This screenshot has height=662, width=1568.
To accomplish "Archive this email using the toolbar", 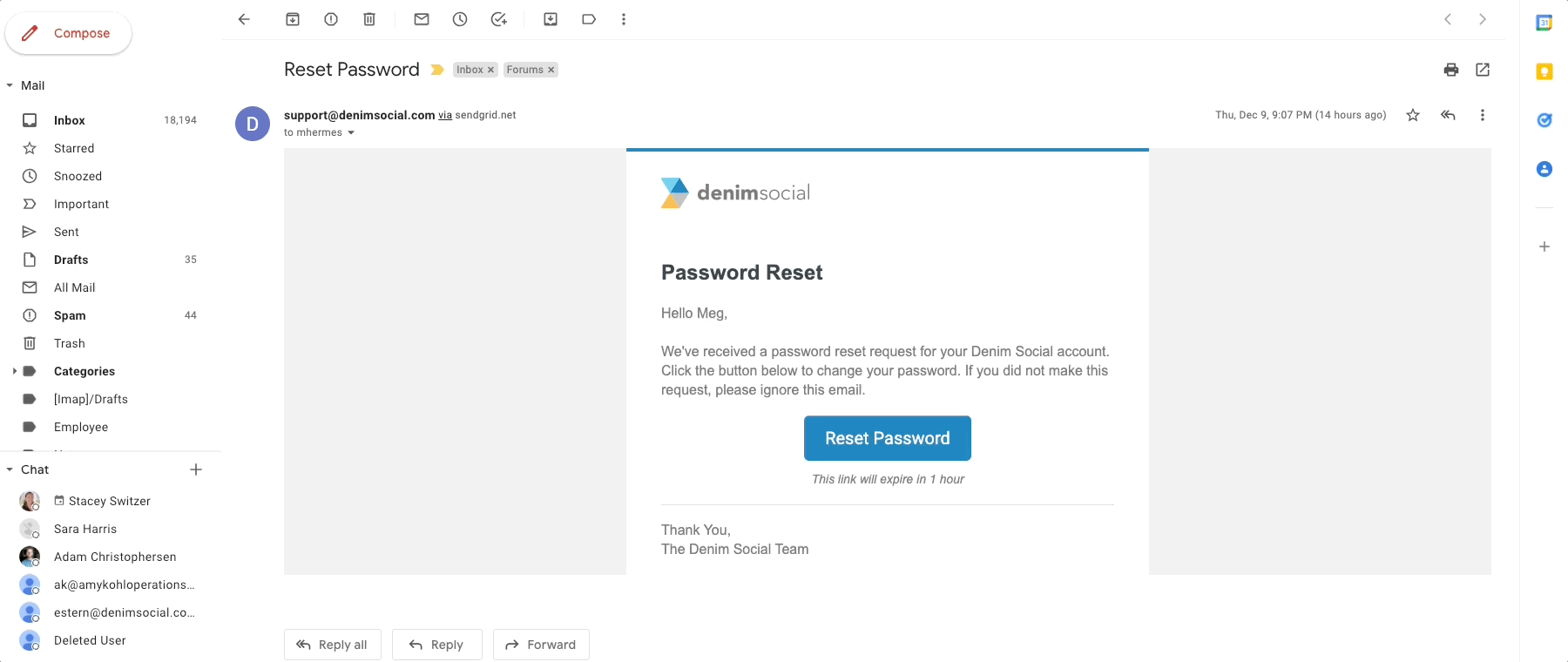I will (293, 19).
